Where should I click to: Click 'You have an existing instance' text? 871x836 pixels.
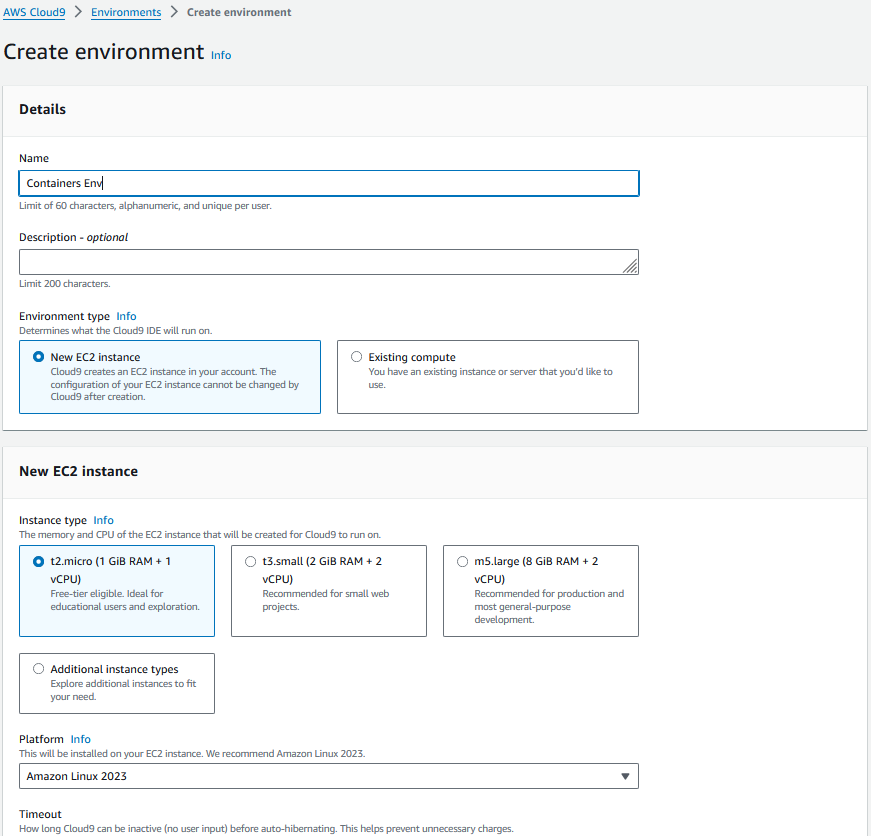coord(490,378)
